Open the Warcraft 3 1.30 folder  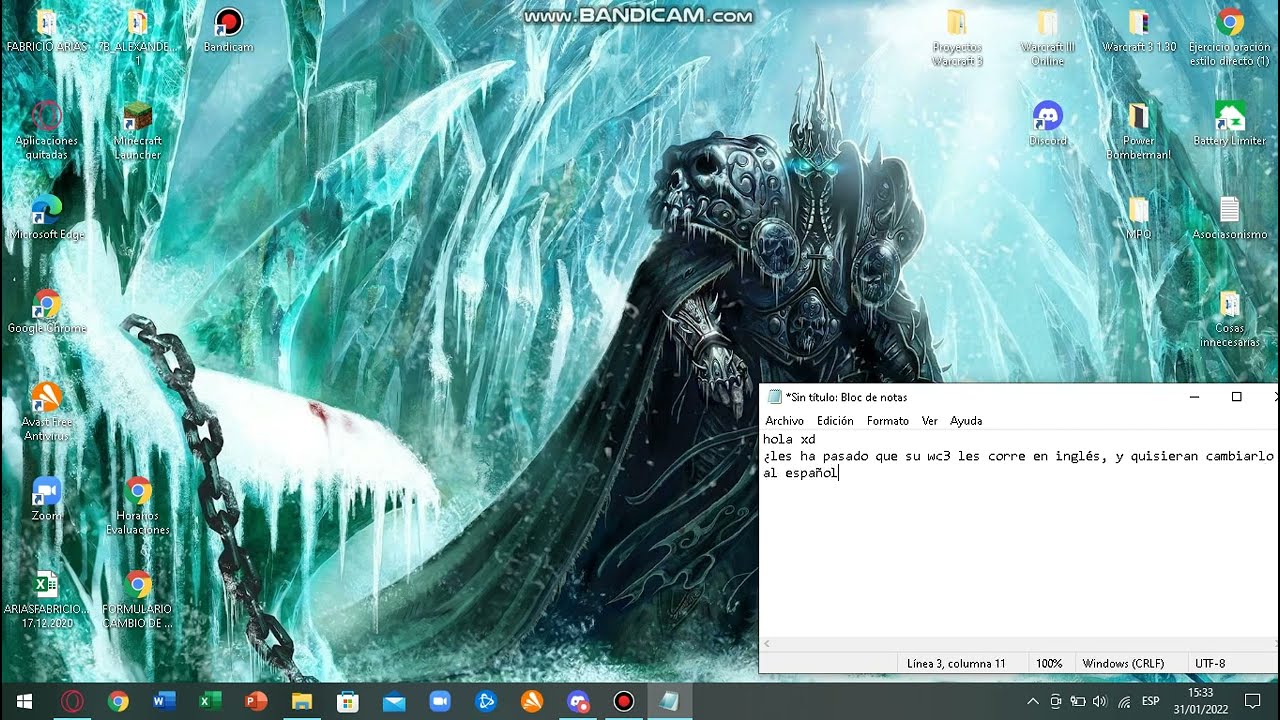1139,30
